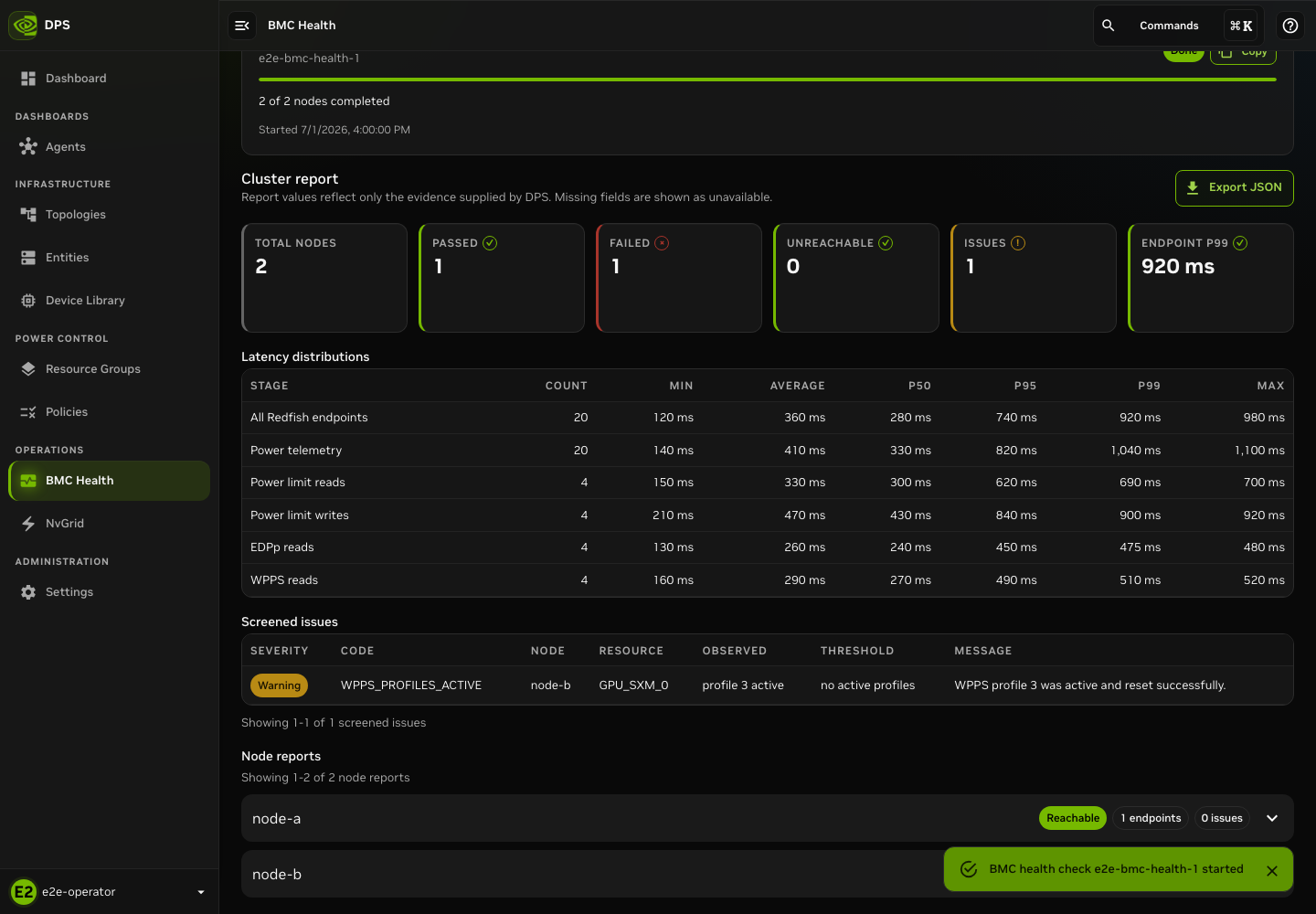Click the NVIDIA DPS logo icon

[x=23, y=25]
